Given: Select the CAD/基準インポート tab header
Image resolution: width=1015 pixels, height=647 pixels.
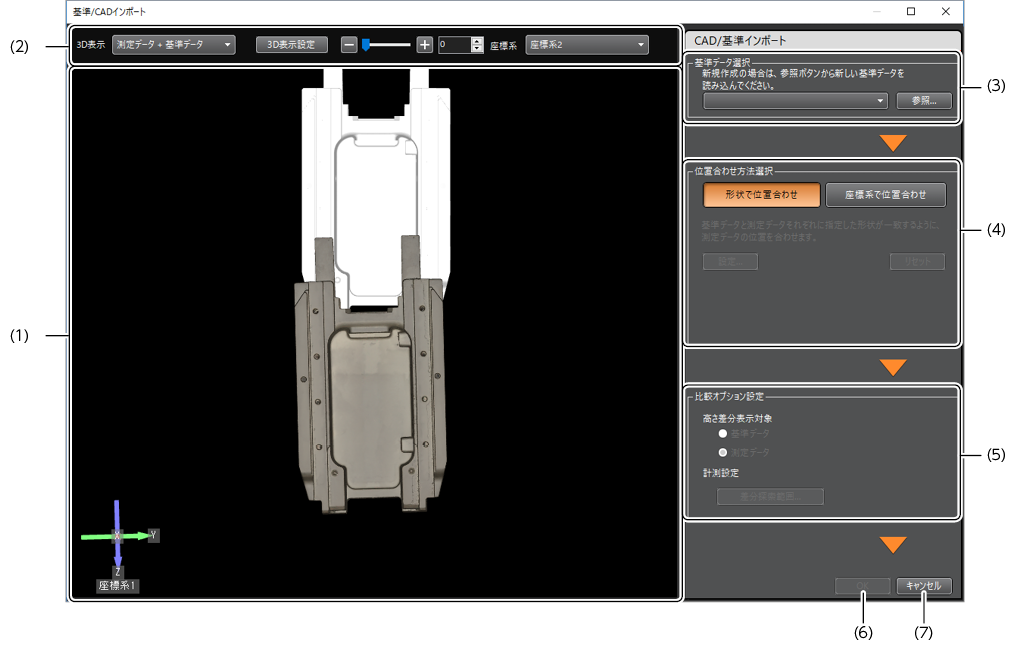Looking at the screenshot, I should coord(741,41).
